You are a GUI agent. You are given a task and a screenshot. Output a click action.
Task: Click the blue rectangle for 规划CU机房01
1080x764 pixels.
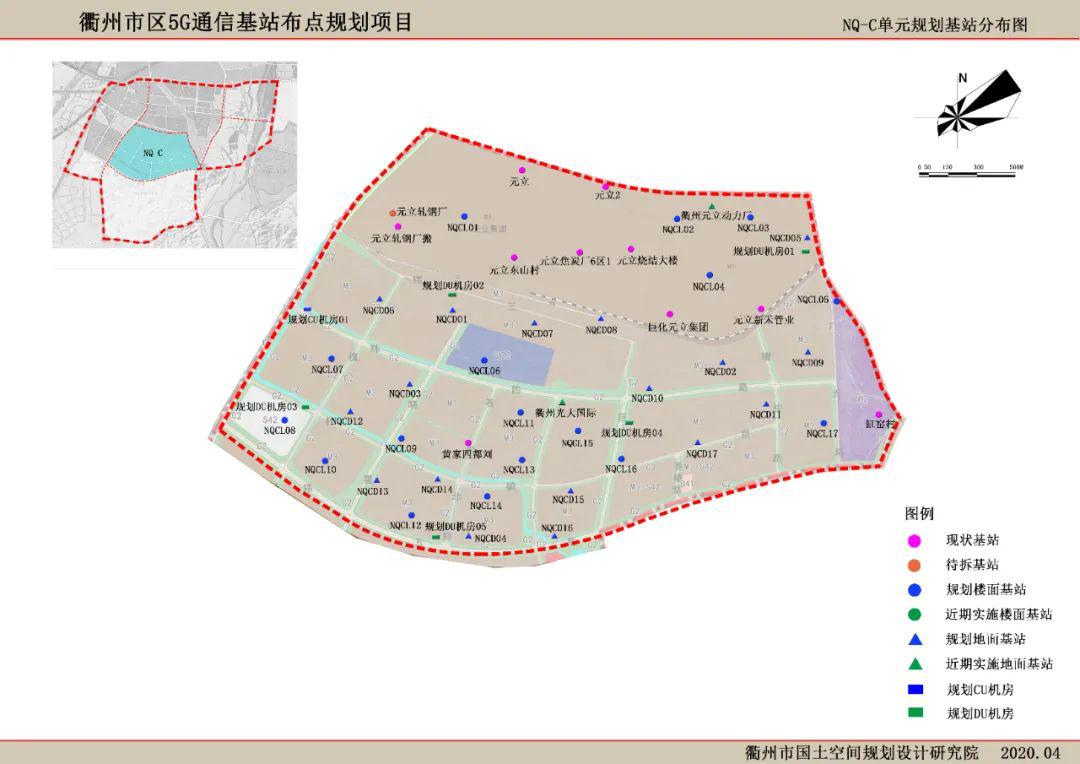coord(307,309)
